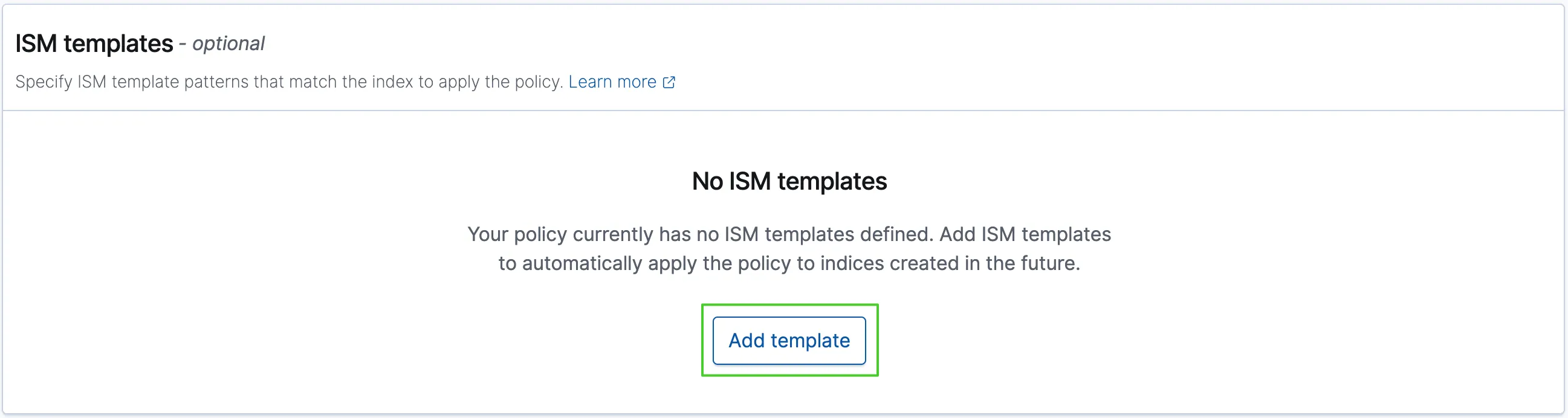The image size is (1568, 418).
Task: Click the "Add ISM templates" sentence text
Action: (x=1026, y=234)
